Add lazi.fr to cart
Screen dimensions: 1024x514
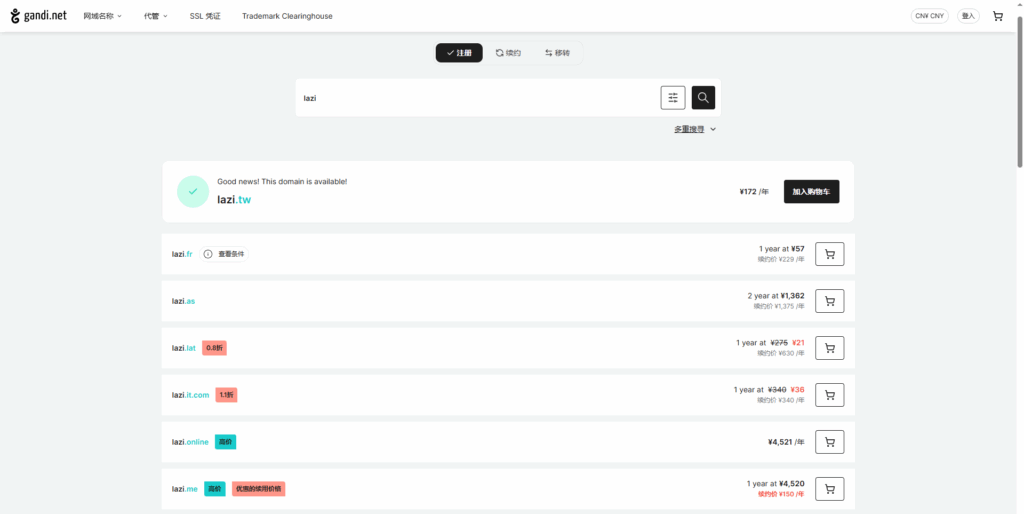point(829,254)
